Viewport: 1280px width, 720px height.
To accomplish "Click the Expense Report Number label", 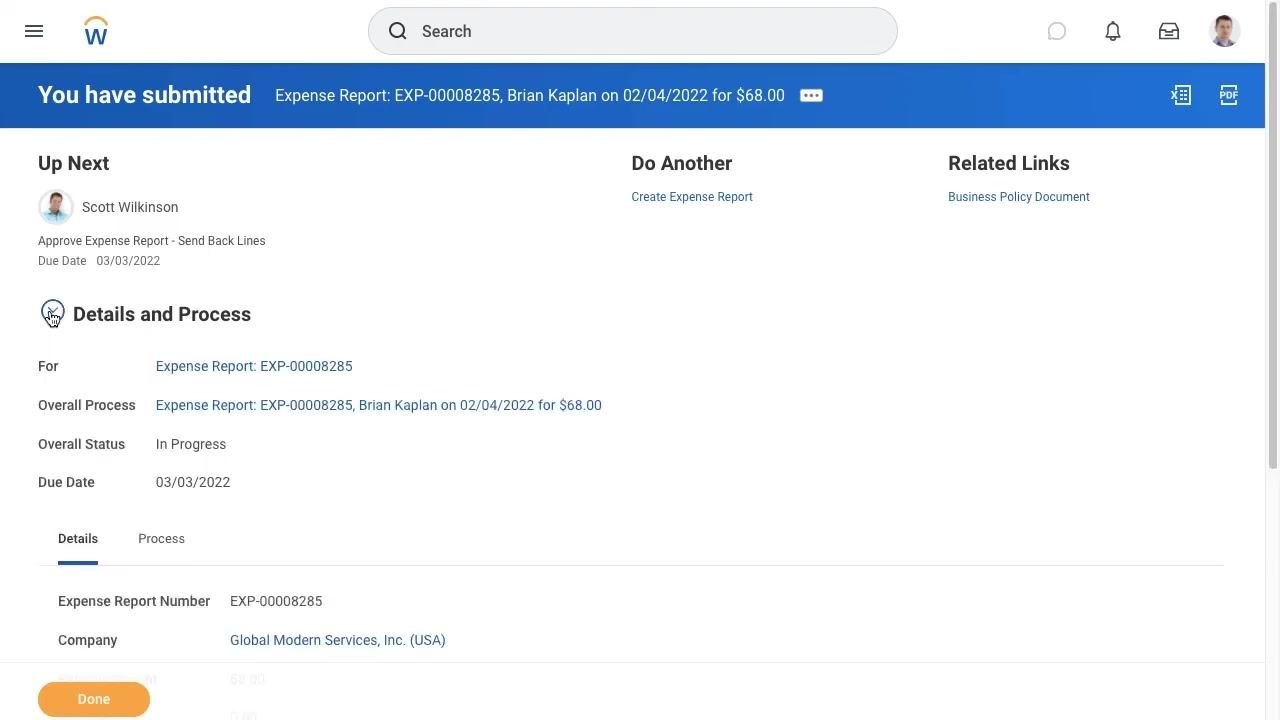I will pos(134,601).
